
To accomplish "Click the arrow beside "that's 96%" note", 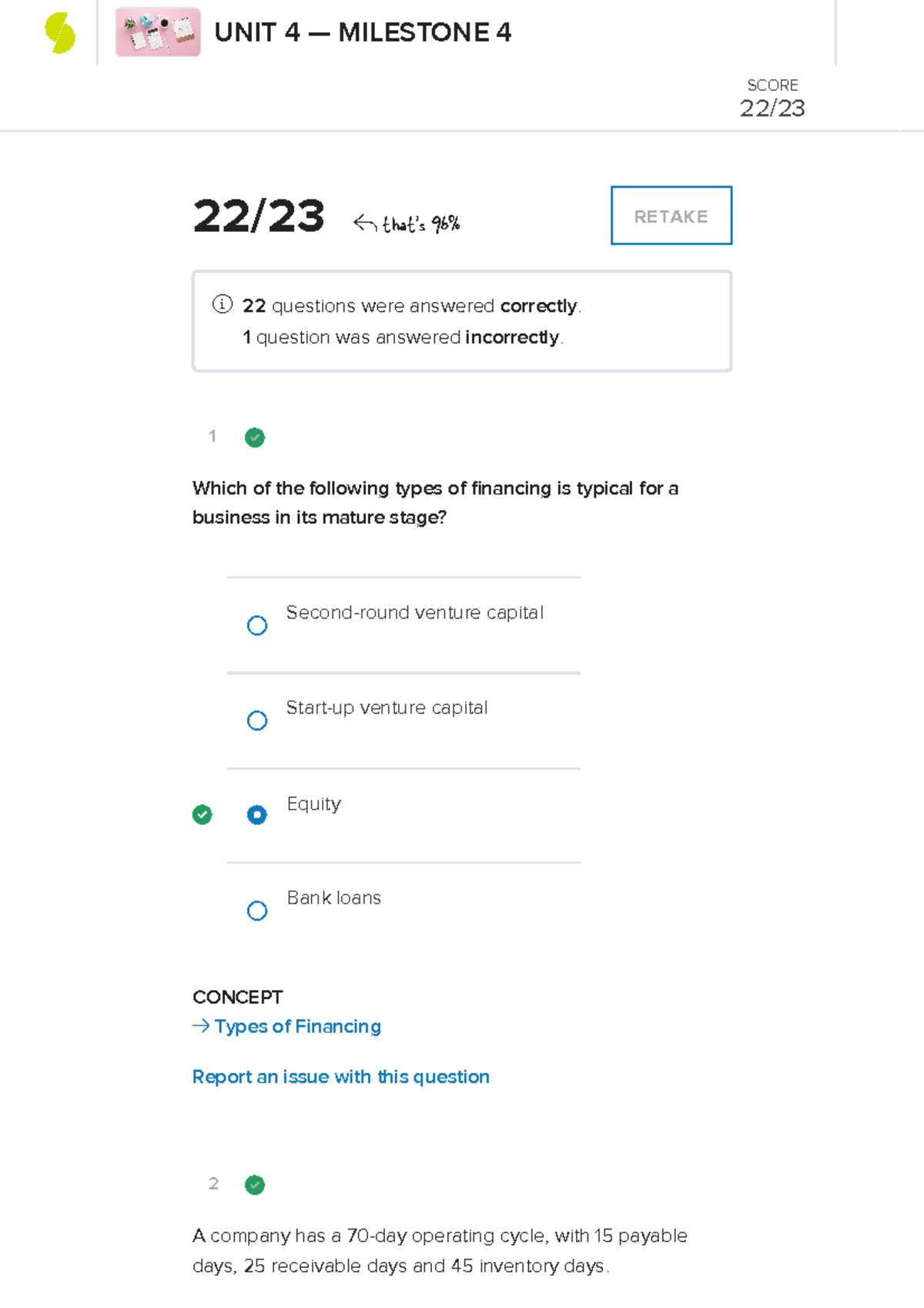I will (x=365, y=223).
